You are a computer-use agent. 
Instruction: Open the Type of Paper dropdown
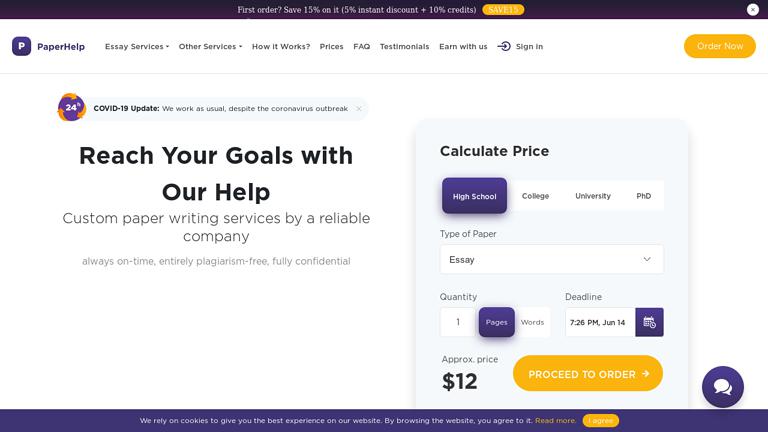click(551, 259)
